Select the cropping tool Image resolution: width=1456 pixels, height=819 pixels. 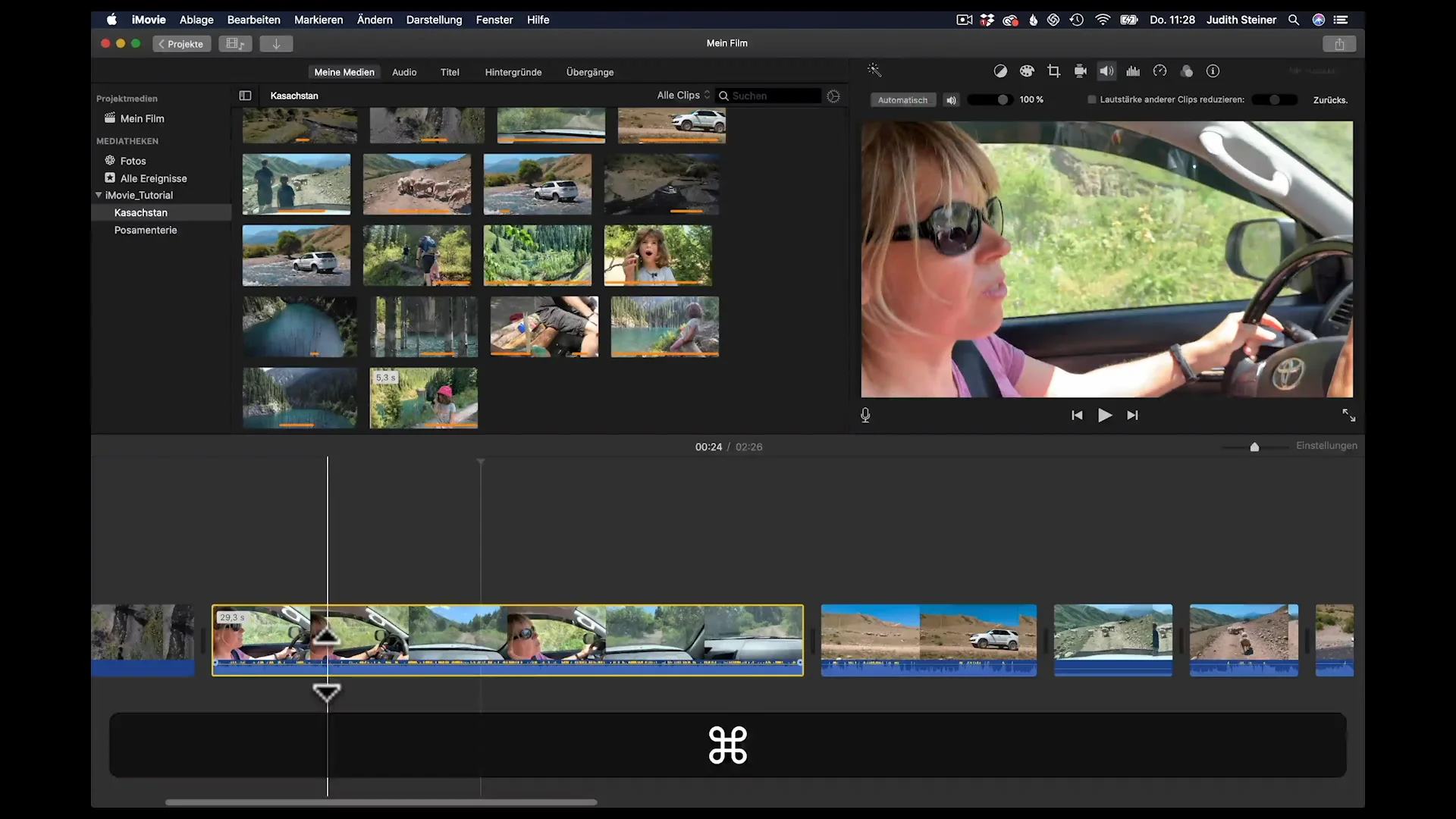1053,71
